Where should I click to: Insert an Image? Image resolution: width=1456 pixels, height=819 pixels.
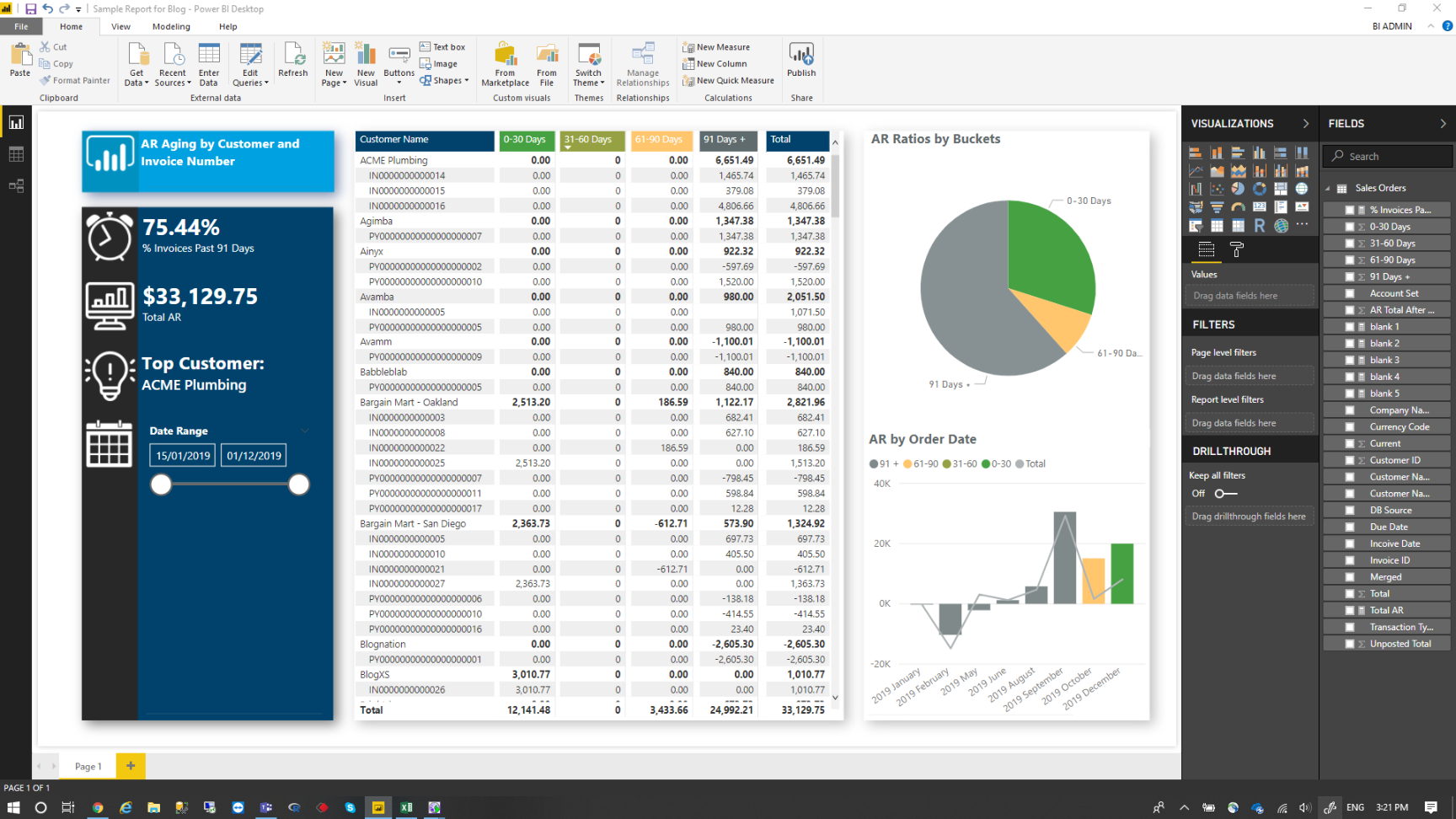point(439,64)
